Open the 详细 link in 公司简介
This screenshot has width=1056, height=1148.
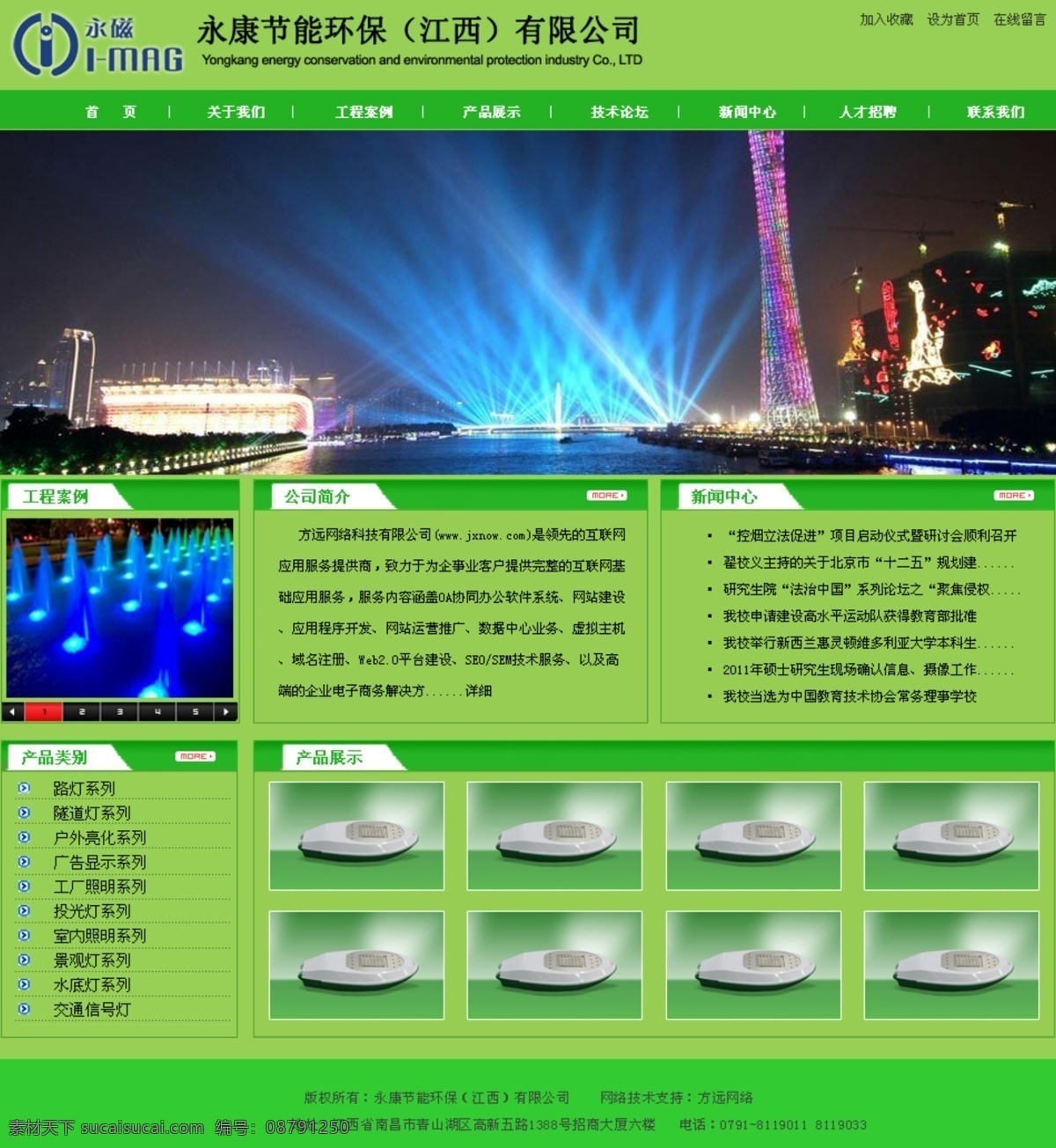tap(479, 691)
